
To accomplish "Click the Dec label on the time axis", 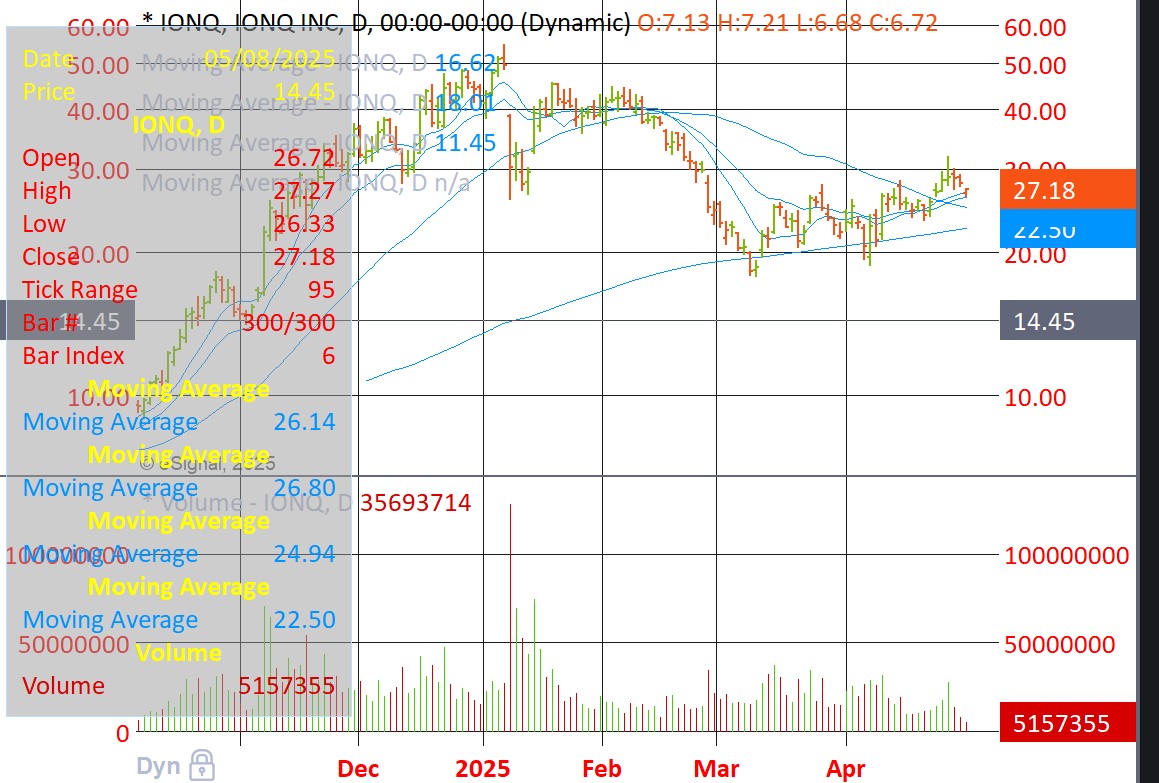I will [358, 768].
